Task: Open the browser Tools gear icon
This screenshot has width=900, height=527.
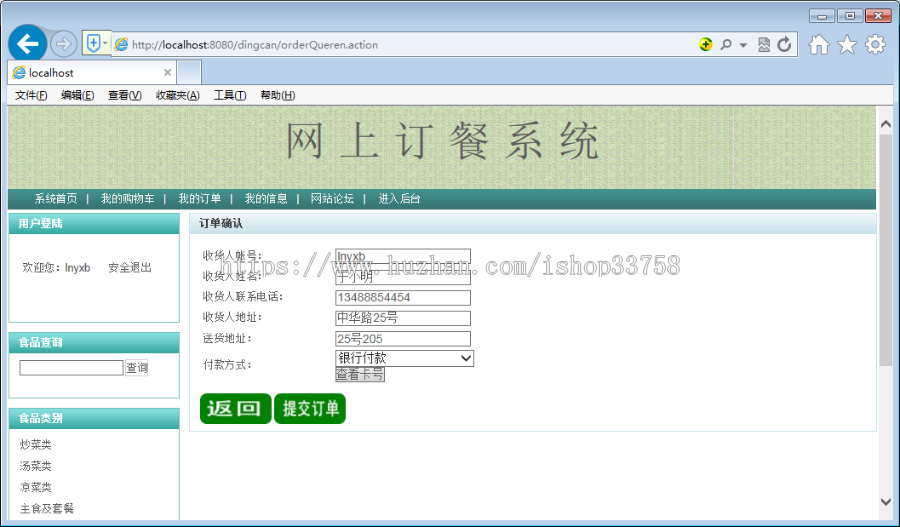Action: click(875, 44)
